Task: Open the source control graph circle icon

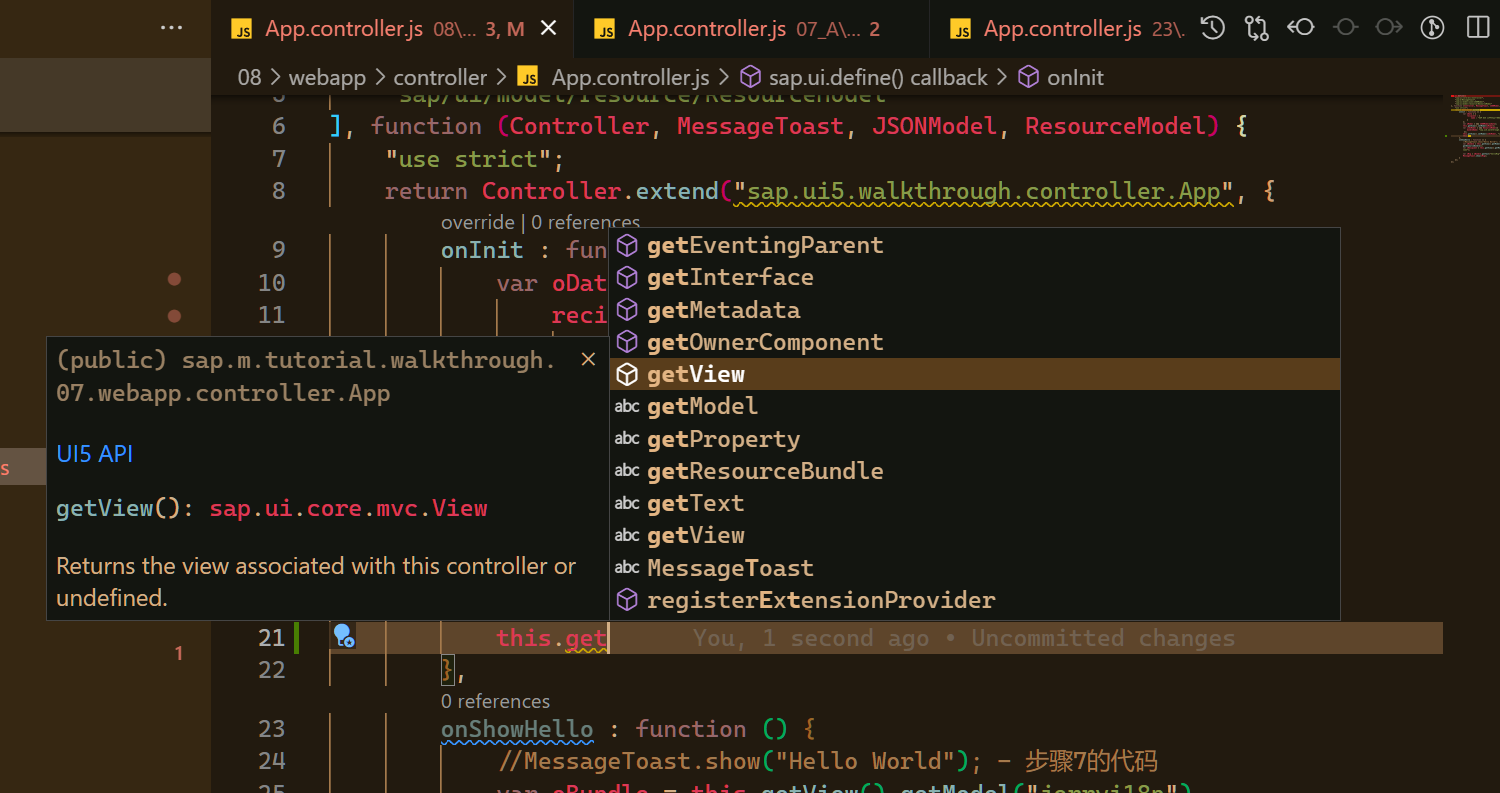Action: (1433, 28)
